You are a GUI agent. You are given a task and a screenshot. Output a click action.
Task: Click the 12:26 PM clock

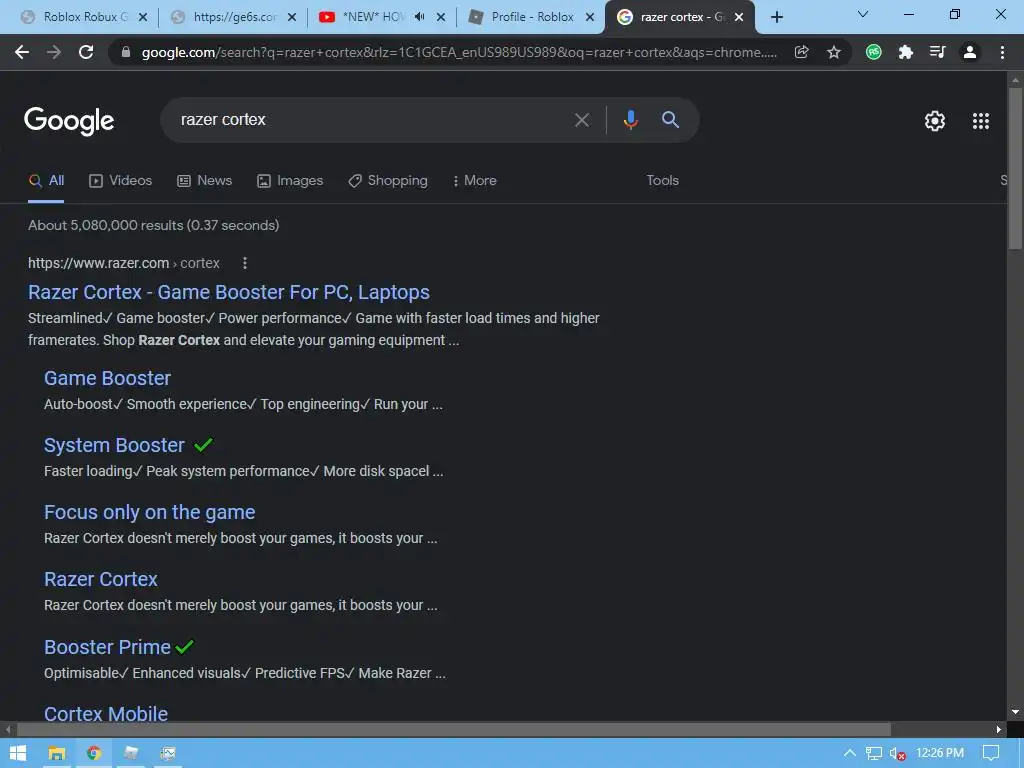pyautogui.click(x=940, y=753)
